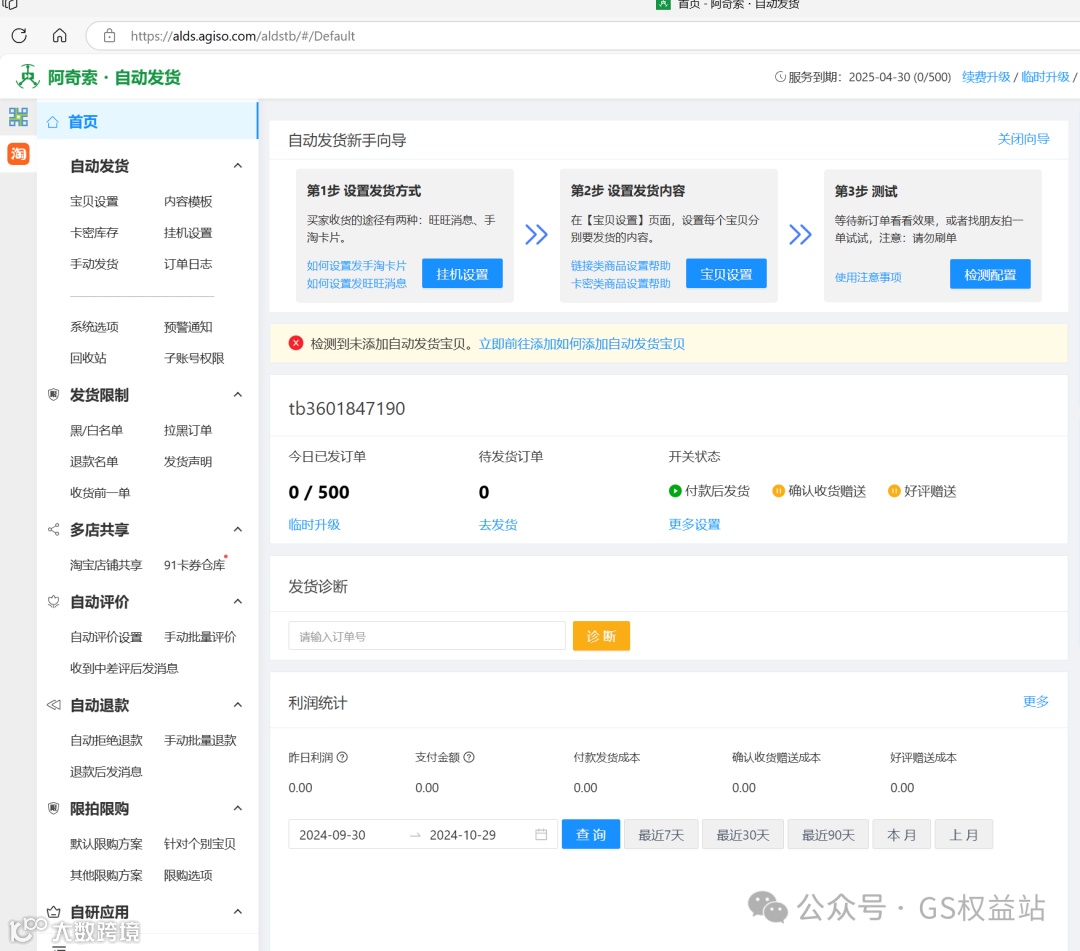Open 黑/白名单 menu item
1080x951 pixels.
click(96, 430)
